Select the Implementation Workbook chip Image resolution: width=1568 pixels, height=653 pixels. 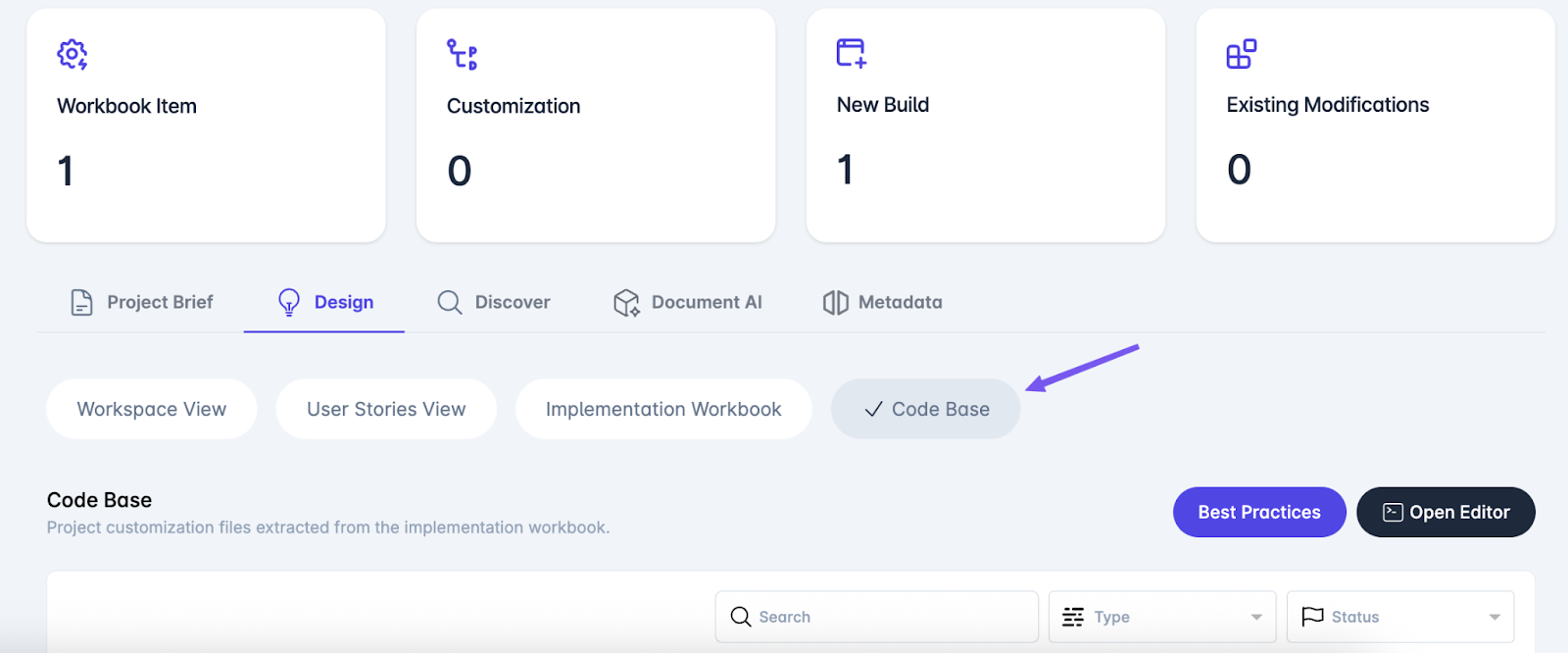663,409
